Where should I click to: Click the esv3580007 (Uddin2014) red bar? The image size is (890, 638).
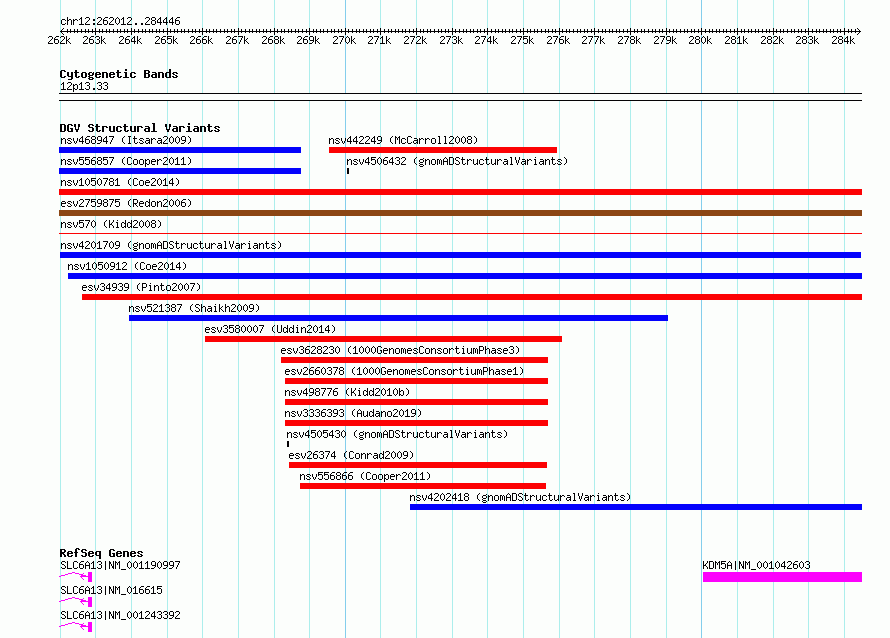pyautogui.click(x=383, y=339)
